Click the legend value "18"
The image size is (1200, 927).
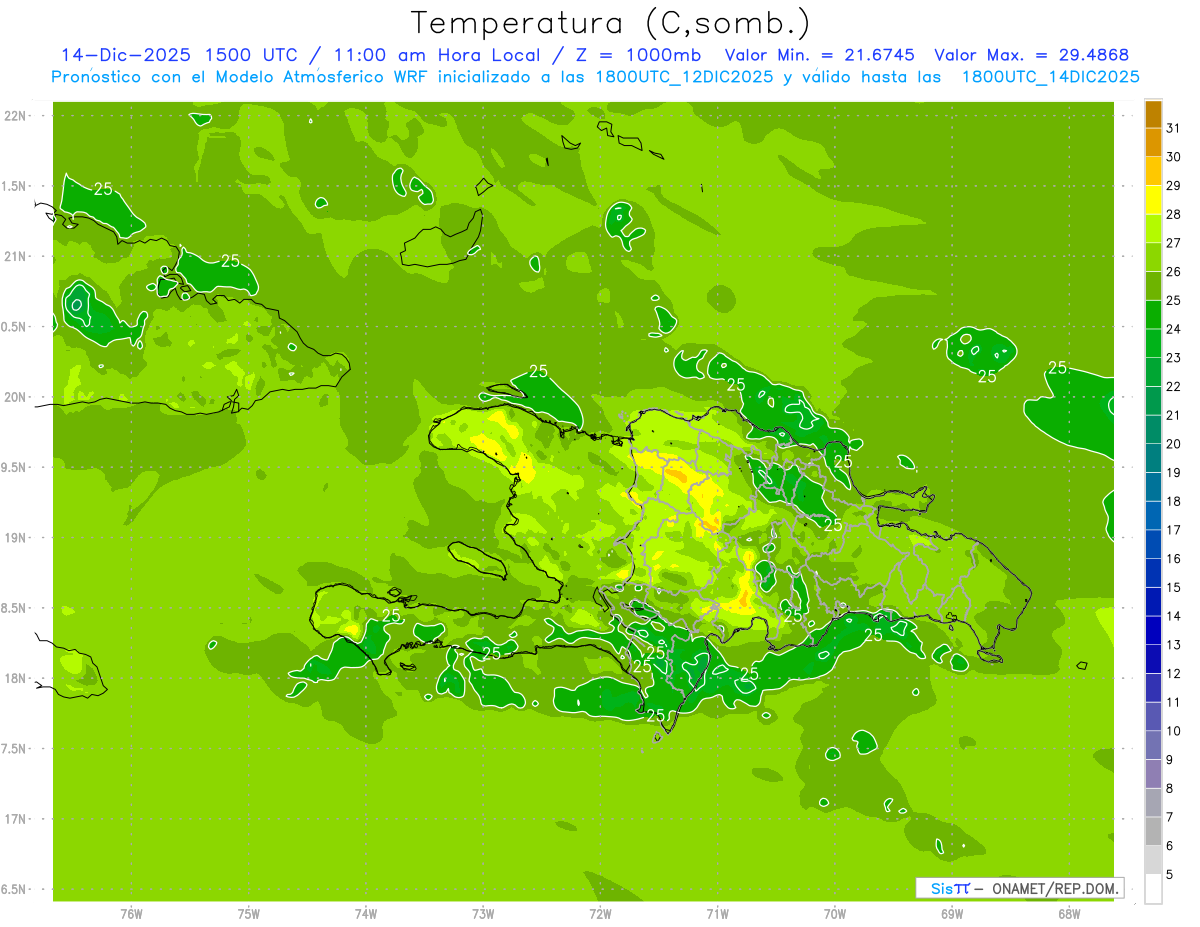point(1174,501)
